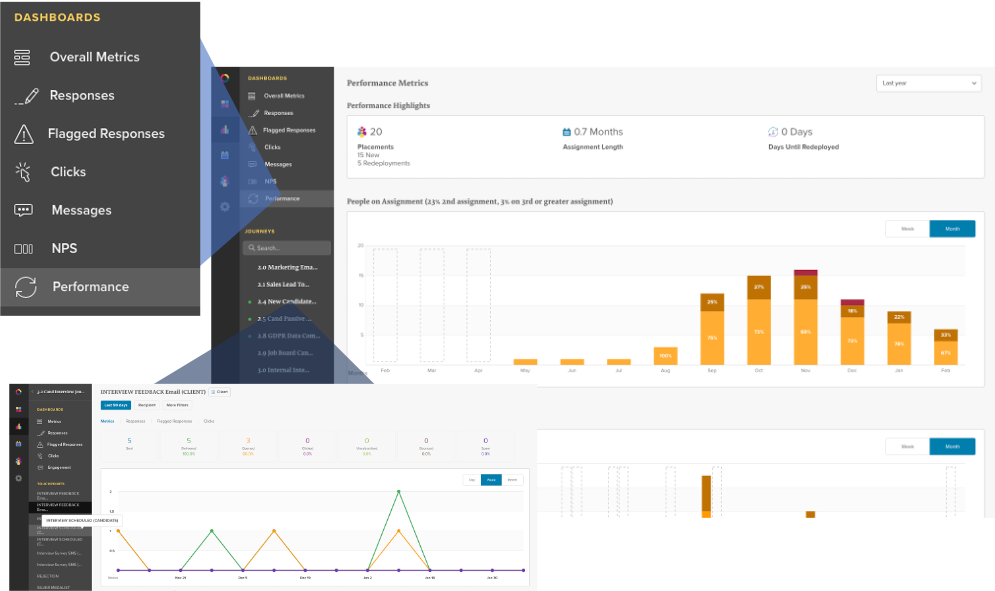Toggle Week view on the lower chart

point(907,447)
